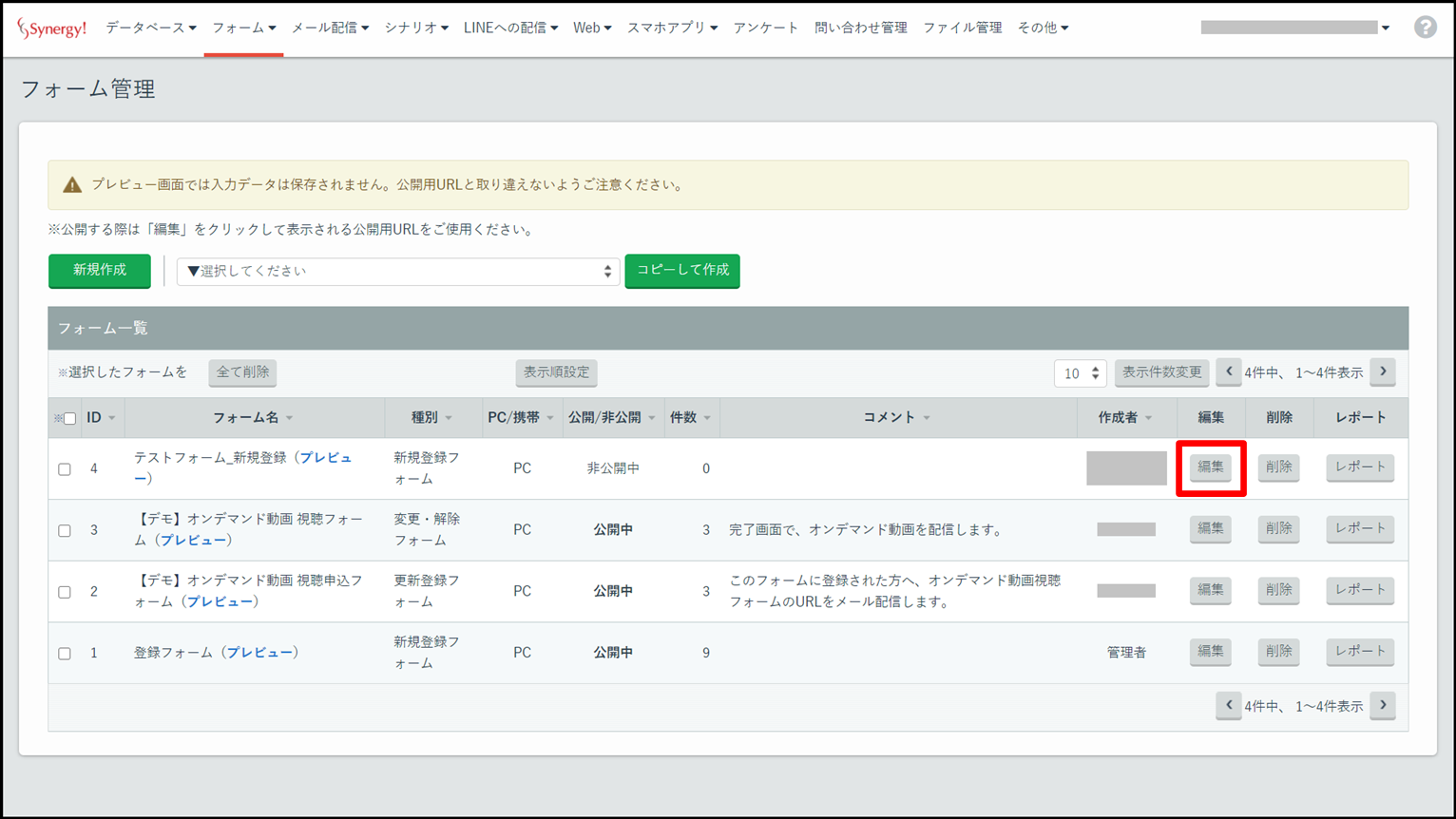Go to ファイル管理 in navigation

(962, 29)
